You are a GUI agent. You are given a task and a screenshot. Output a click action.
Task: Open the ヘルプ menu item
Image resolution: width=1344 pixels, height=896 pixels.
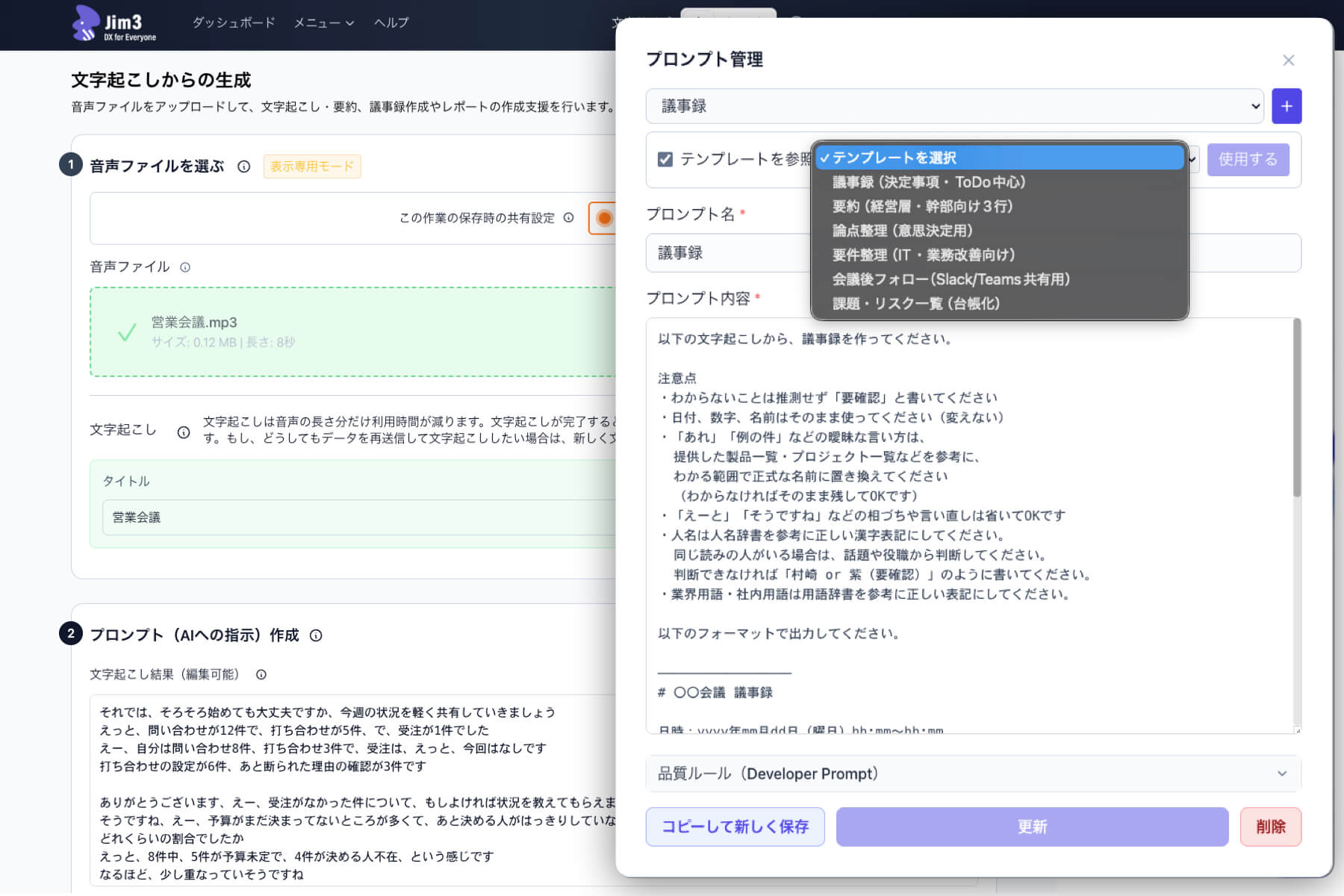tap(391, 22)
